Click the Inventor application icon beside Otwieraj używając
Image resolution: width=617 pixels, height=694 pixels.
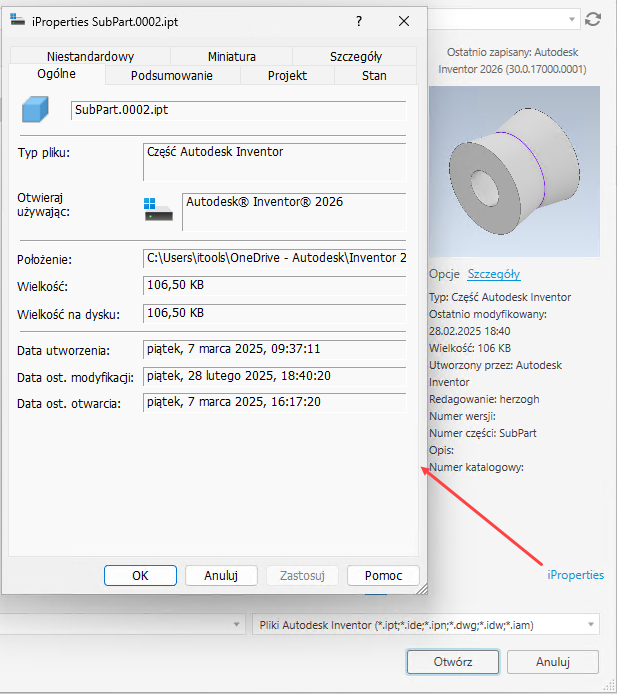click(x=158, y=209)
